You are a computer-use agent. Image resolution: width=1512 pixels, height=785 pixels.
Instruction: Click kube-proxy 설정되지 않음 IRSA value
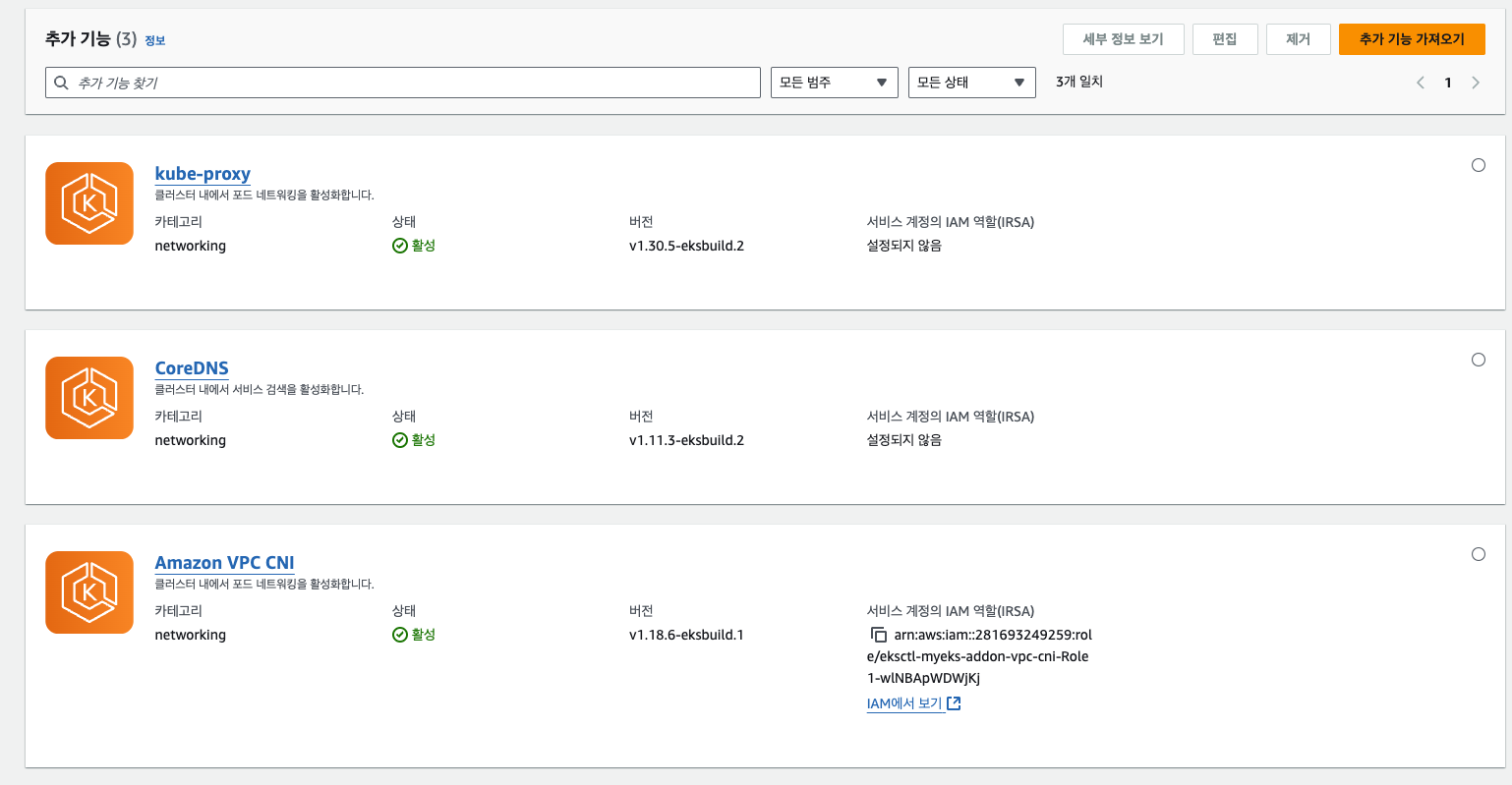[904, 246]
